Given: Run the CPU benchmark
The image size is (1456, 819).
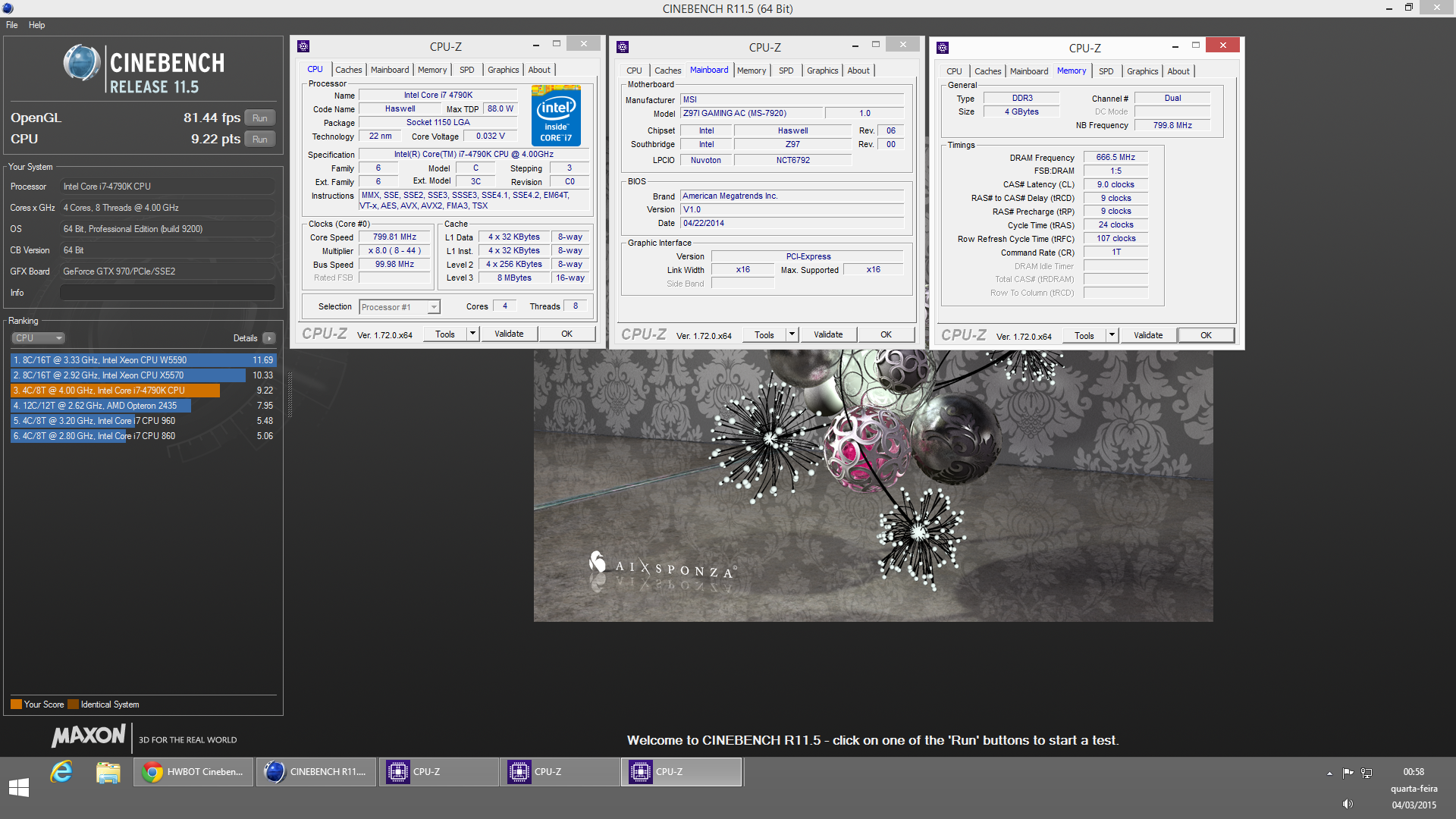Looking at the screenshot, I should pos(260,140).
